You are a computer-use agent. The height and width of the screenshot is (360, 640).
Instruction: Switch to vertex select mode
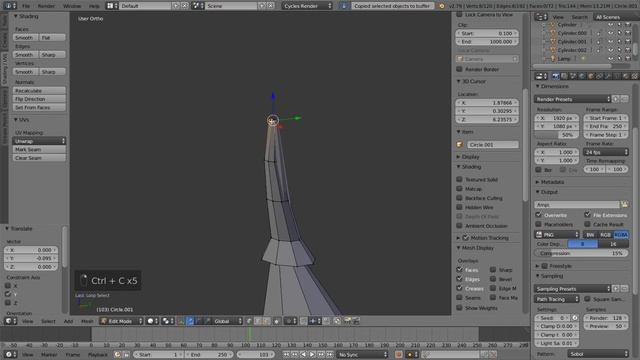coord(249,321)
